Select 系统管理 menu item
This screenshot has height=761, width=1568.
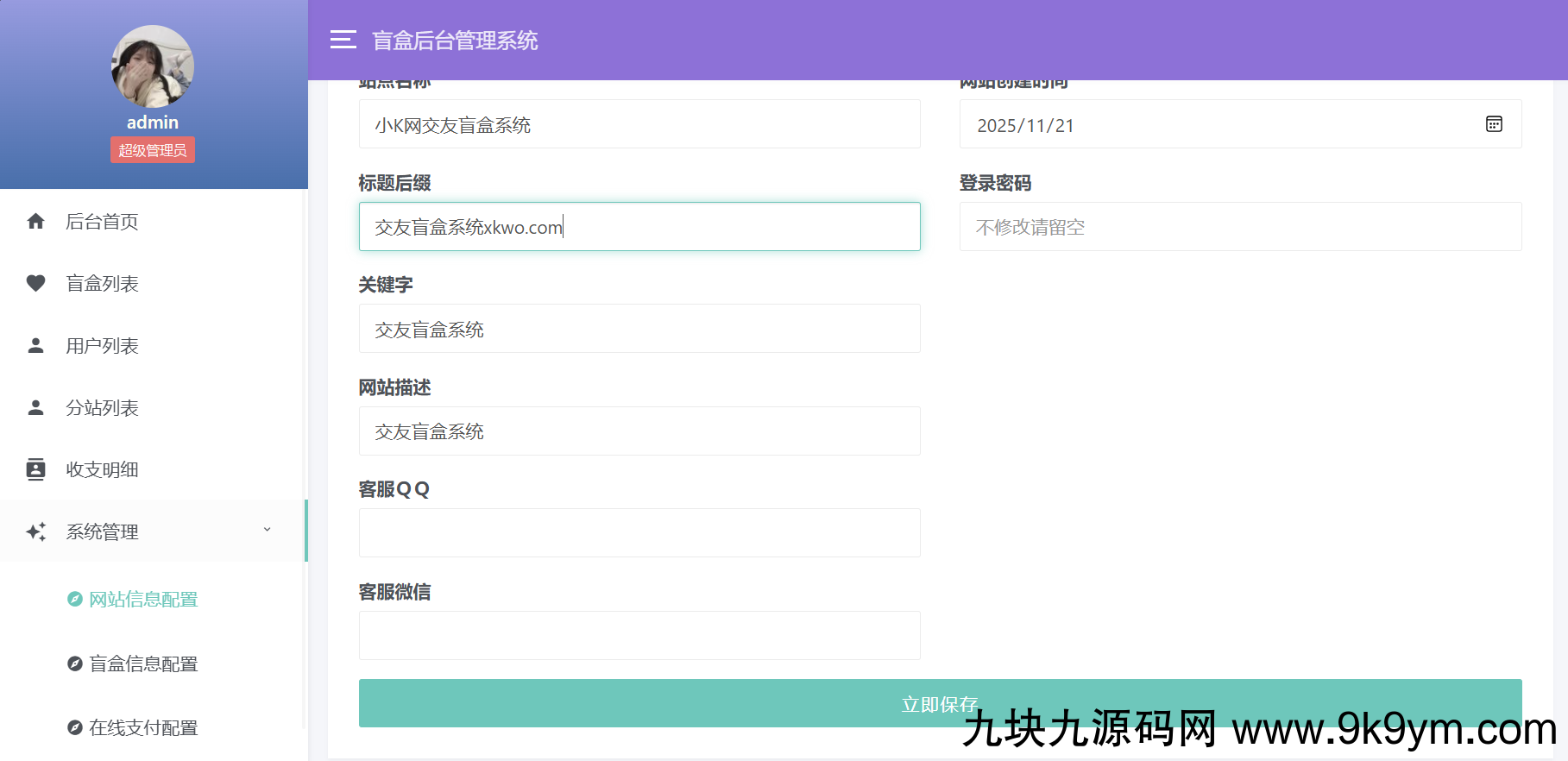click(x=153, y=531)
